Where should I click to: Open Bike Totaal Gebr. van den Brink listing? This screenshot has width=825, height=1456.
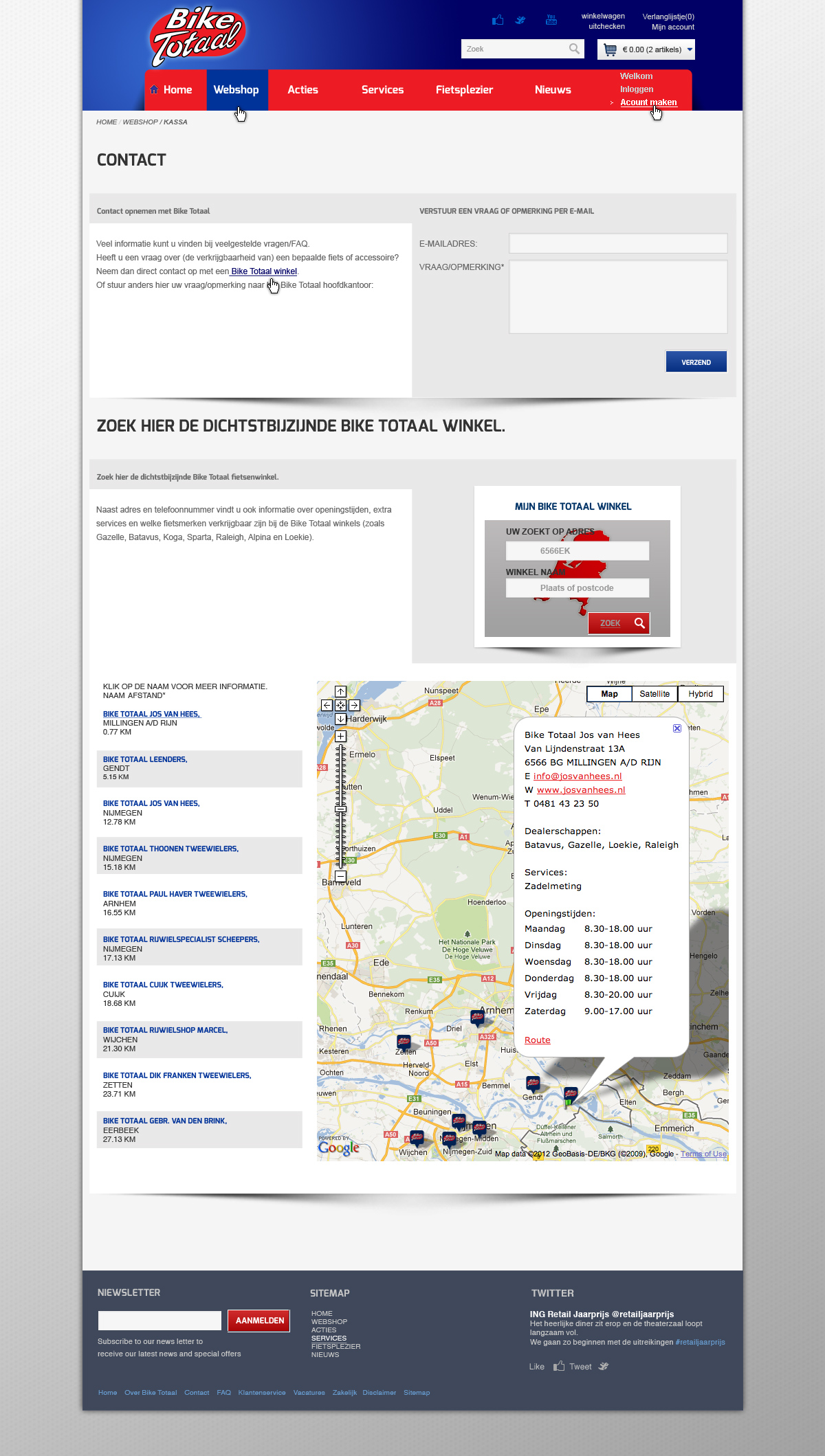(x=165, y=1121)
